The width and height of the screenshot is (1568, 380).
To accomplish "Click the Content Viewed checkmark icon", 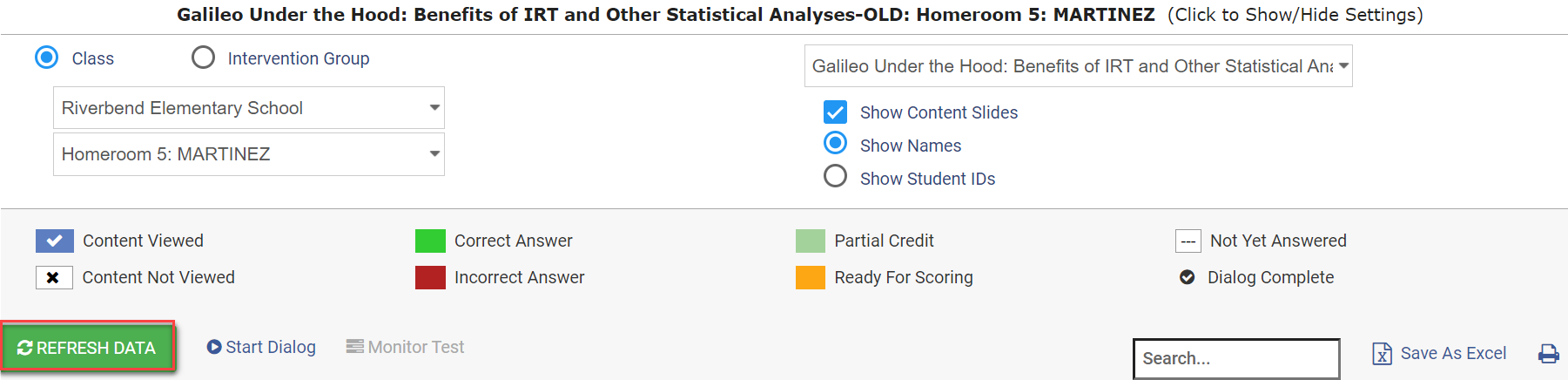I will pyautogui.click(x=54, y=241).
